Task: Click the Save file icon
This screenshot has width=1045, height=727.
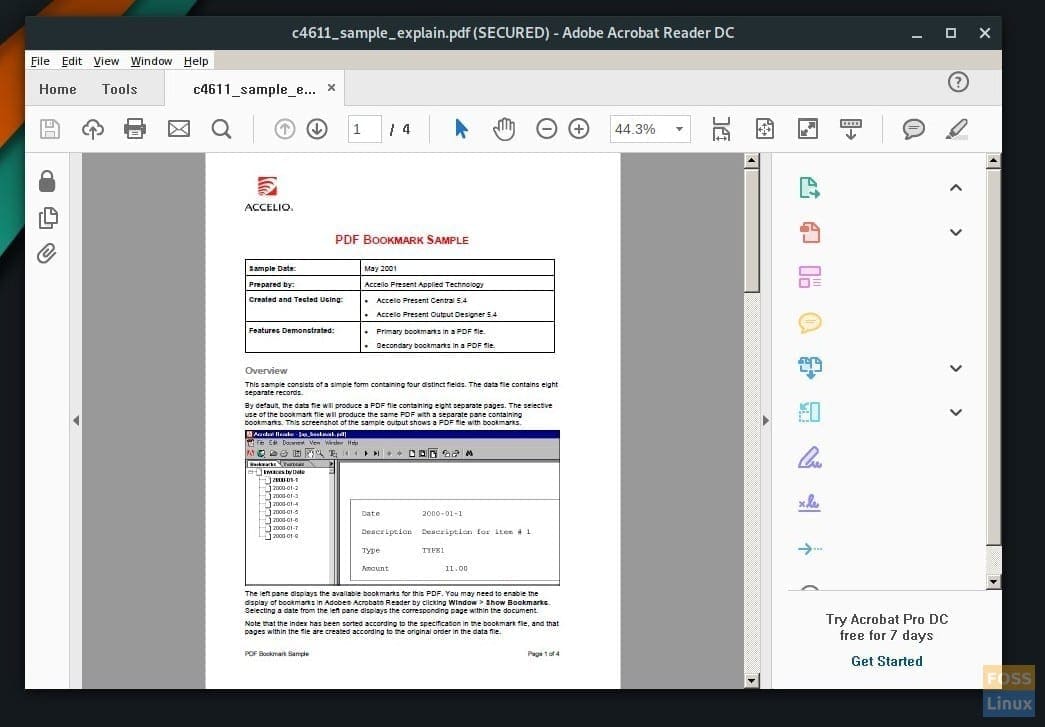Action: (x=50, y=129)
